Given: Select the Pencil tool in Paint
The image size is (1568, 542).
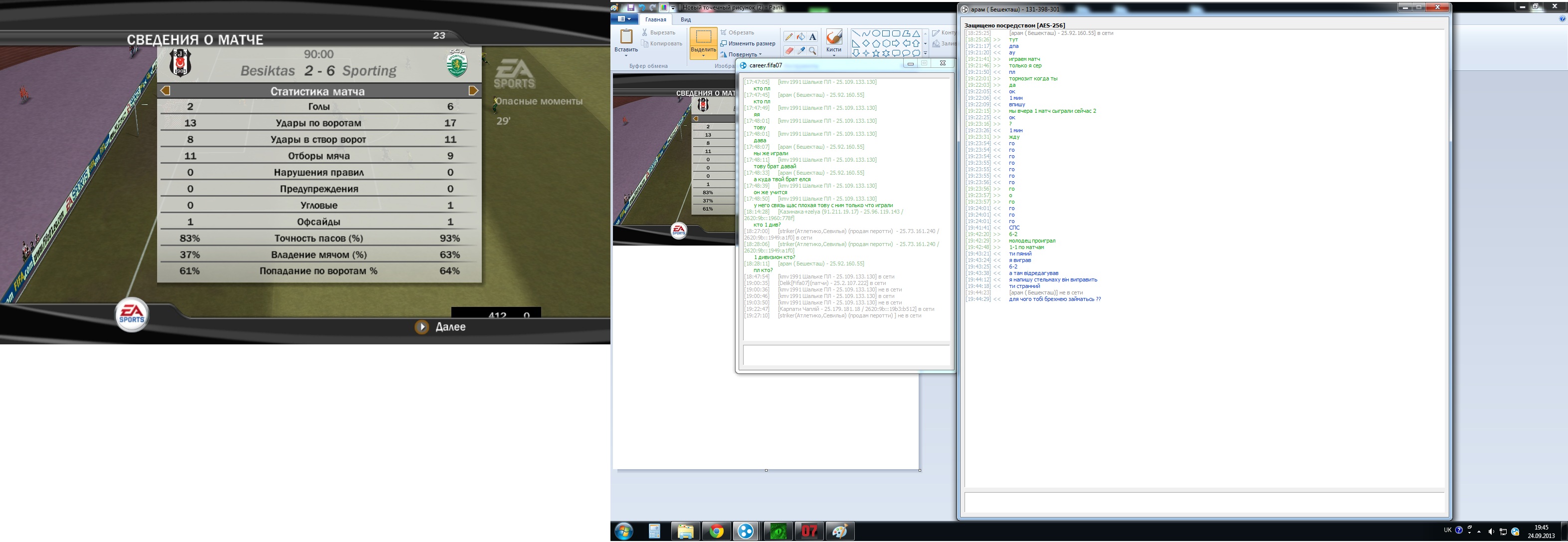Looking at the screenshot, I should (789, 36).
